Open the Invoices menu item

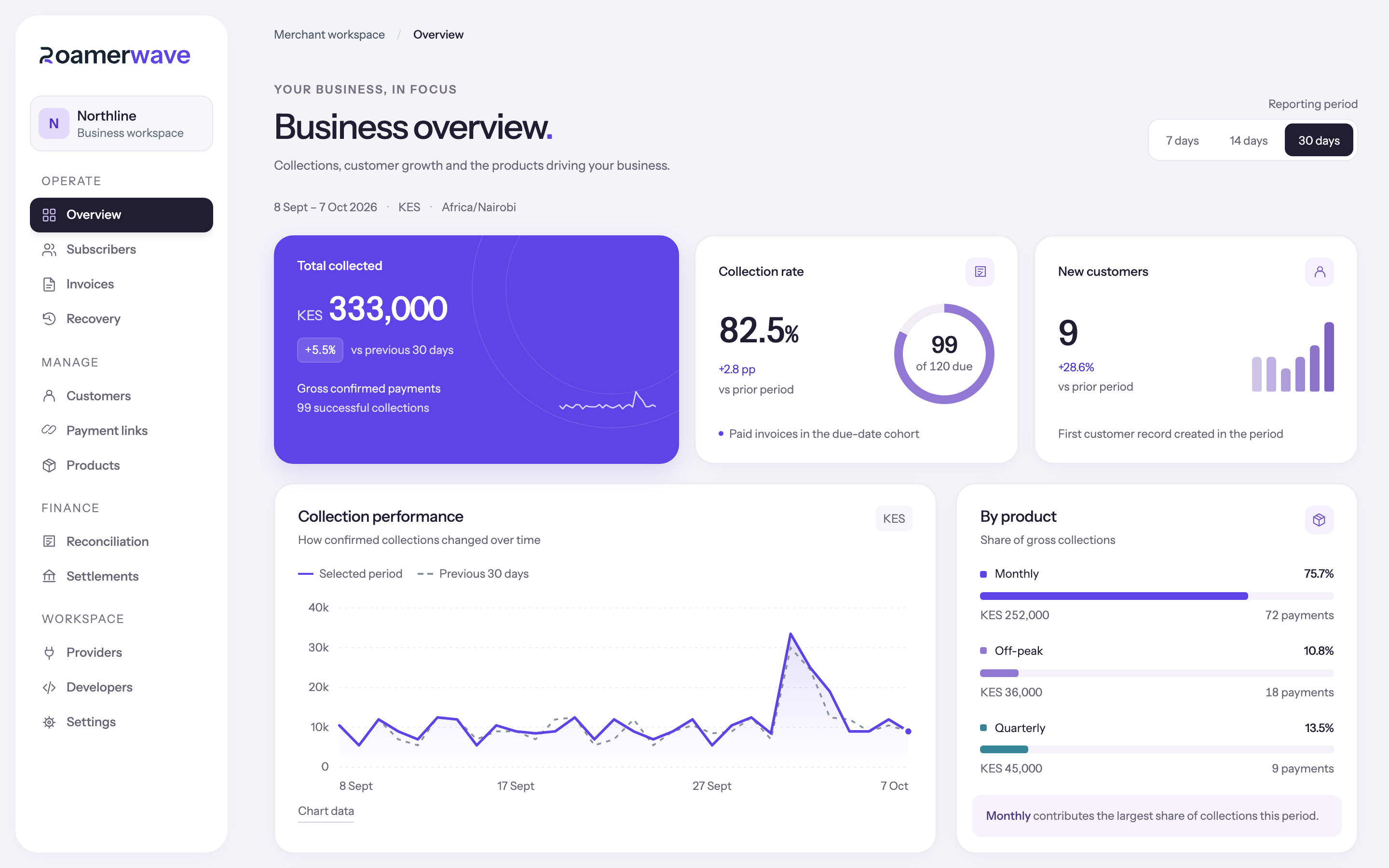122,284
